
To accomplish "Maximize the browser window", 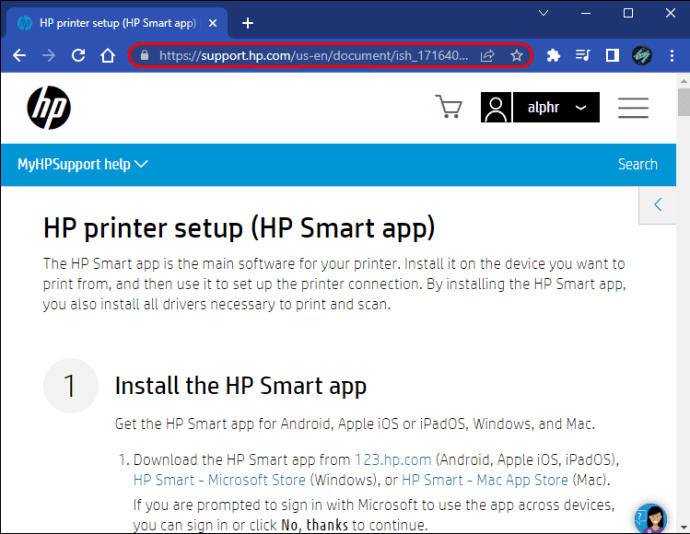I will click(628, 13).
